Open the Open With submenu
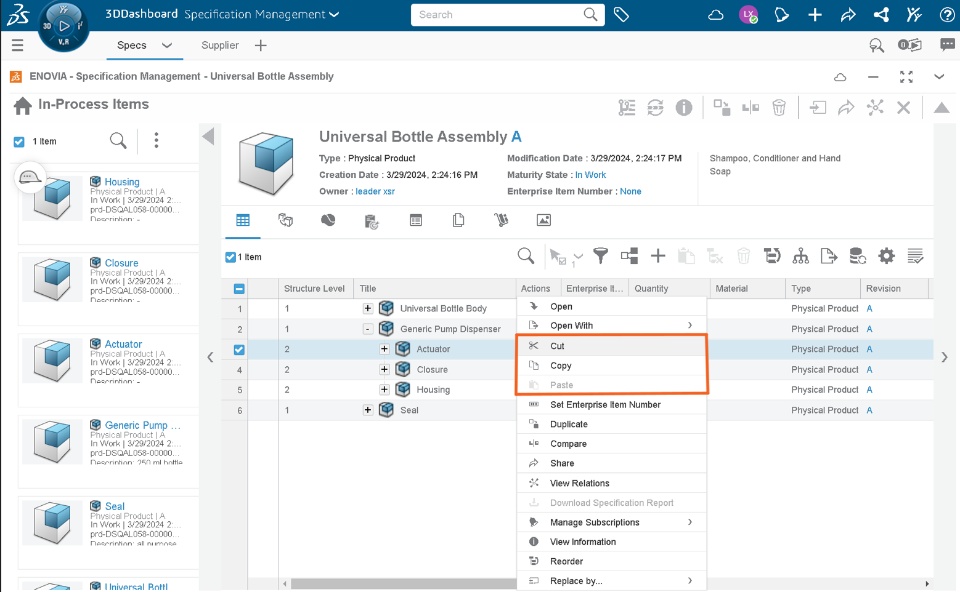 click(612, 326)
